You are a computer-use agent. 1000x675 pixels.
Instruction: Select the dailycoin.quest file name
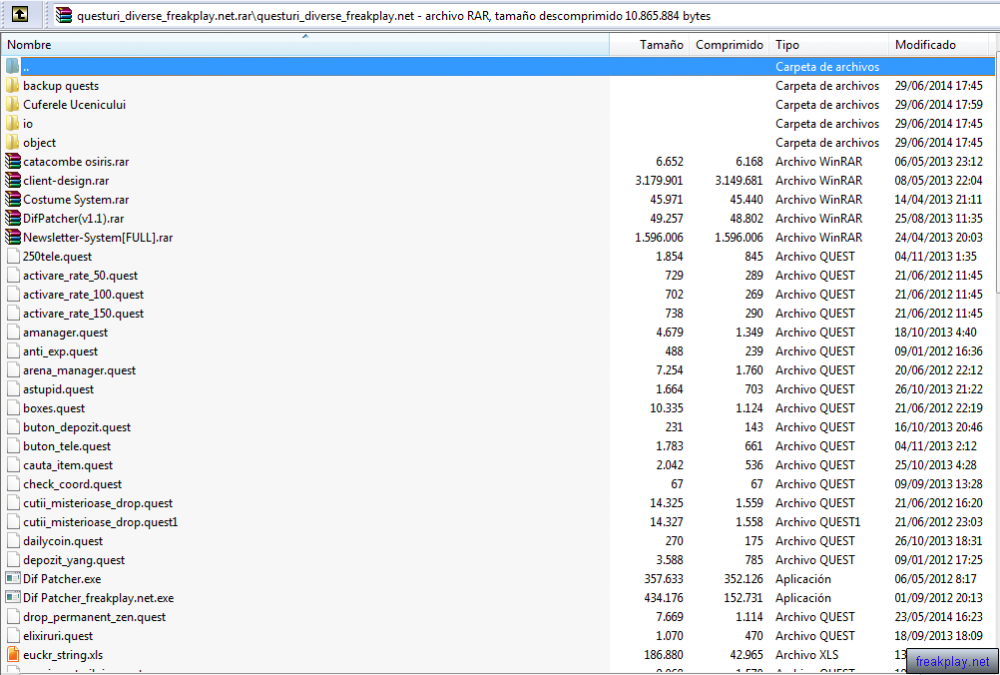63,541
